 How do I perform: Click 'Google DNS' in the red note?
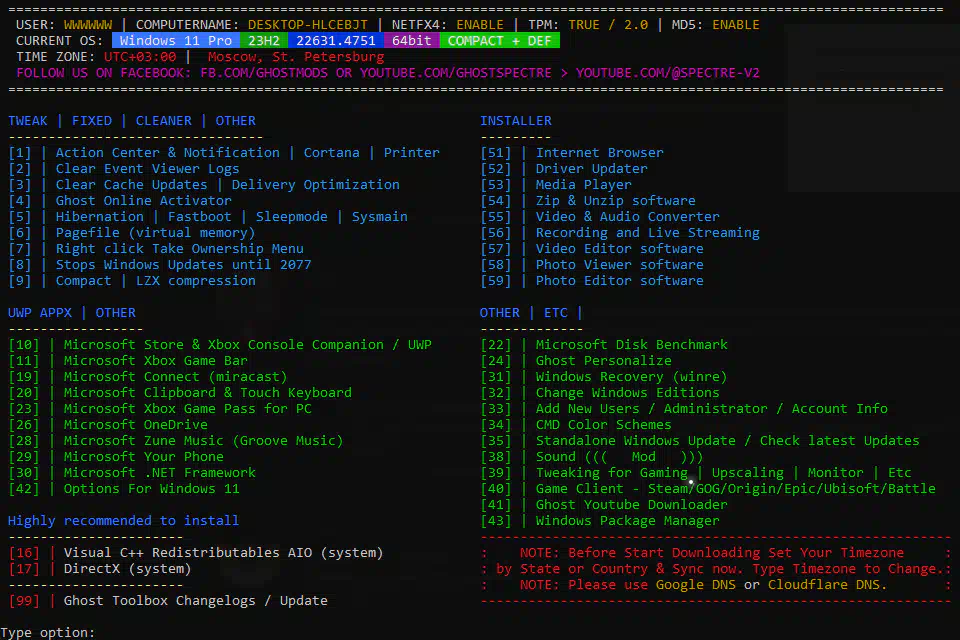point(696,584)
